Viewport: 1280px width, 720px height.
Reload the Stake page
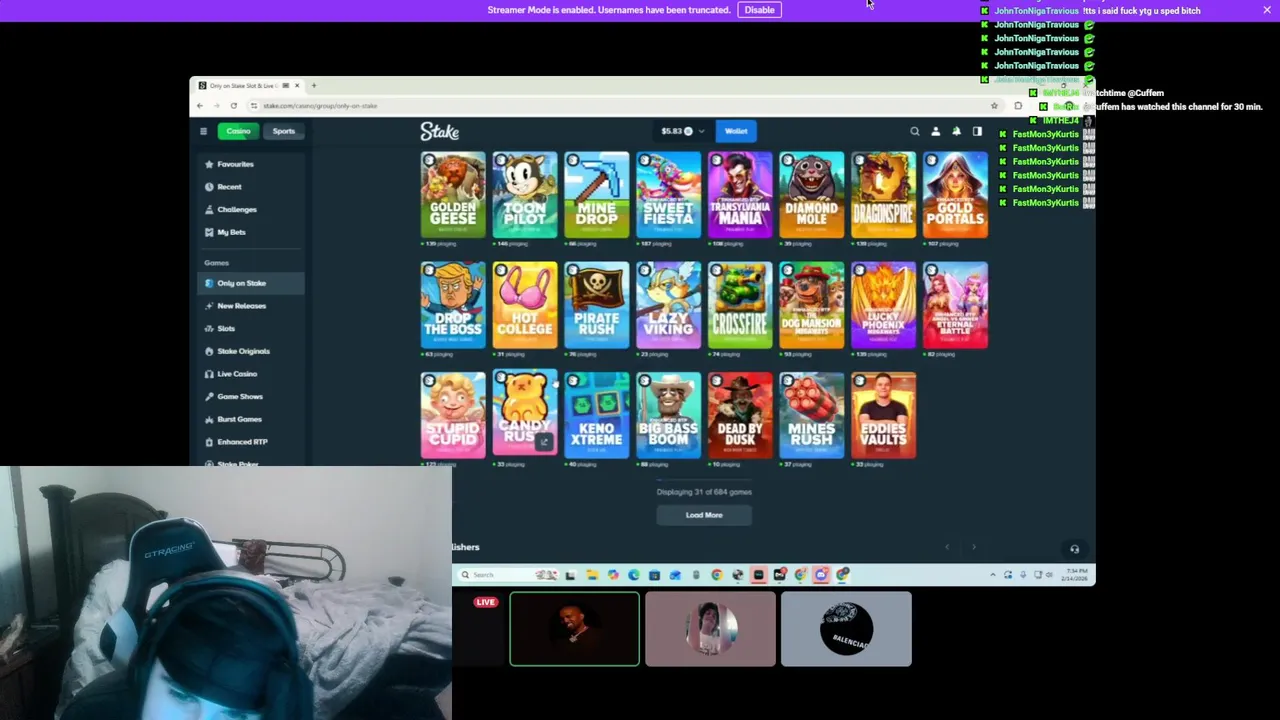[234, 106]
